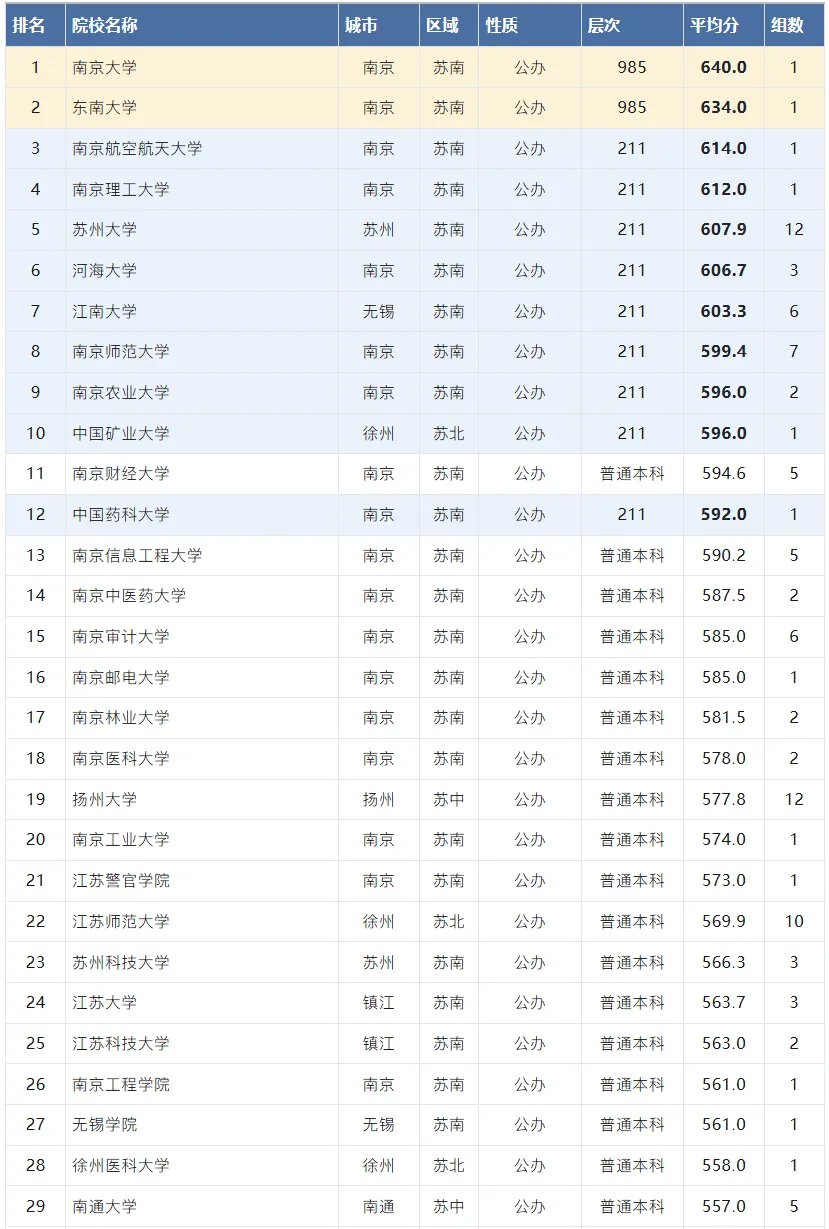Select the 南京林业大学 cell
Viewport: 829px width, 1229px height.
(201, 718)
